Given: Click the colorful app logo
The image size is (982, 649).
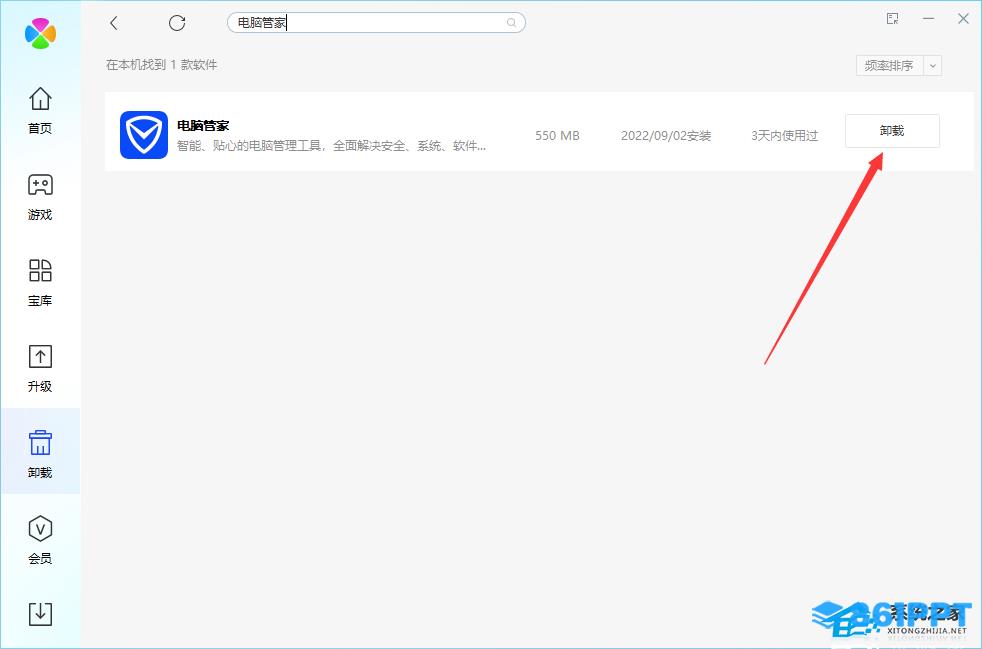Looking at the screenshot, I should pyautogui.click(x=41, y=33).
